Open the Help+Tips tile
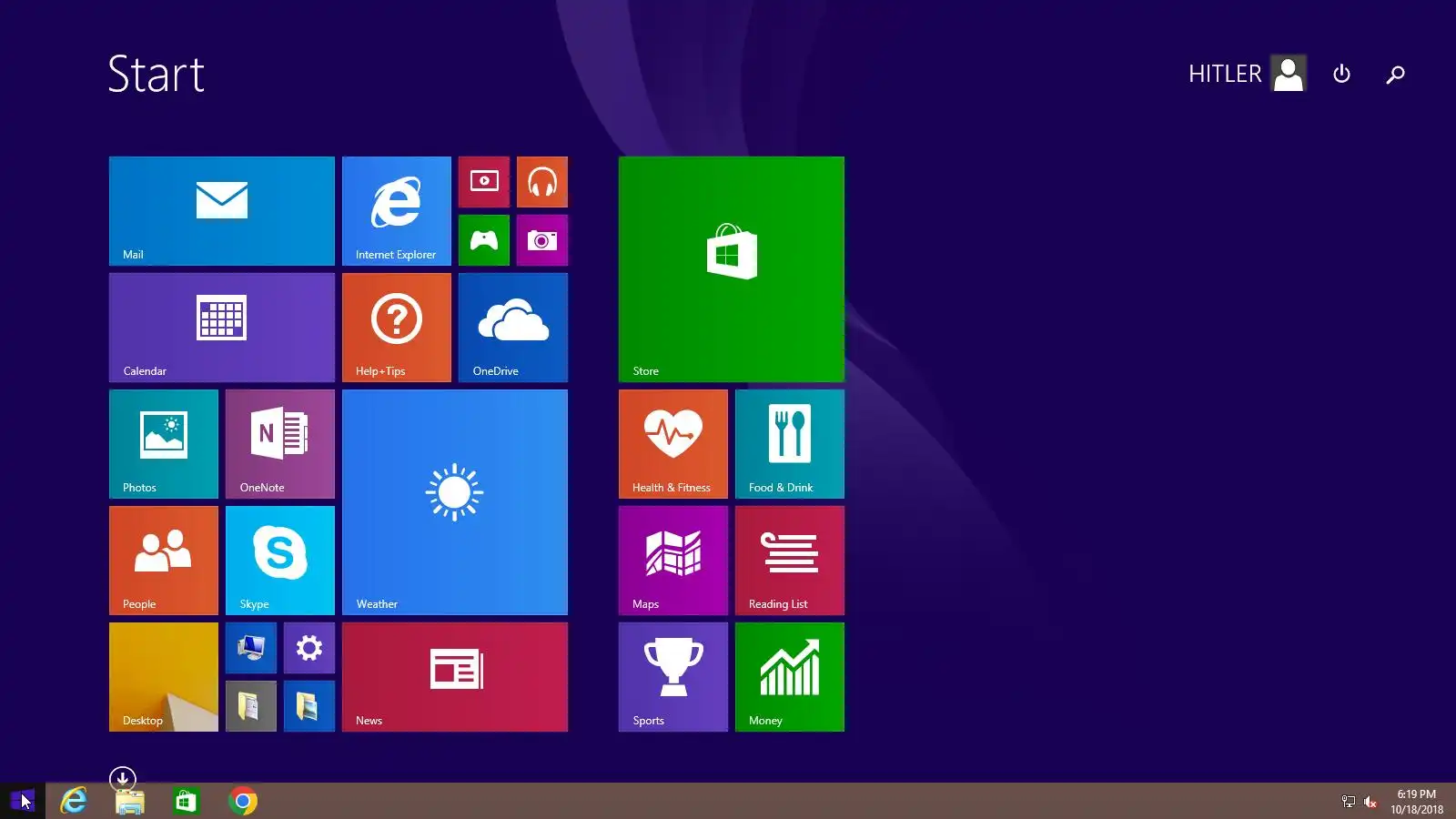The image size is (1456, 819). [397, 328]
